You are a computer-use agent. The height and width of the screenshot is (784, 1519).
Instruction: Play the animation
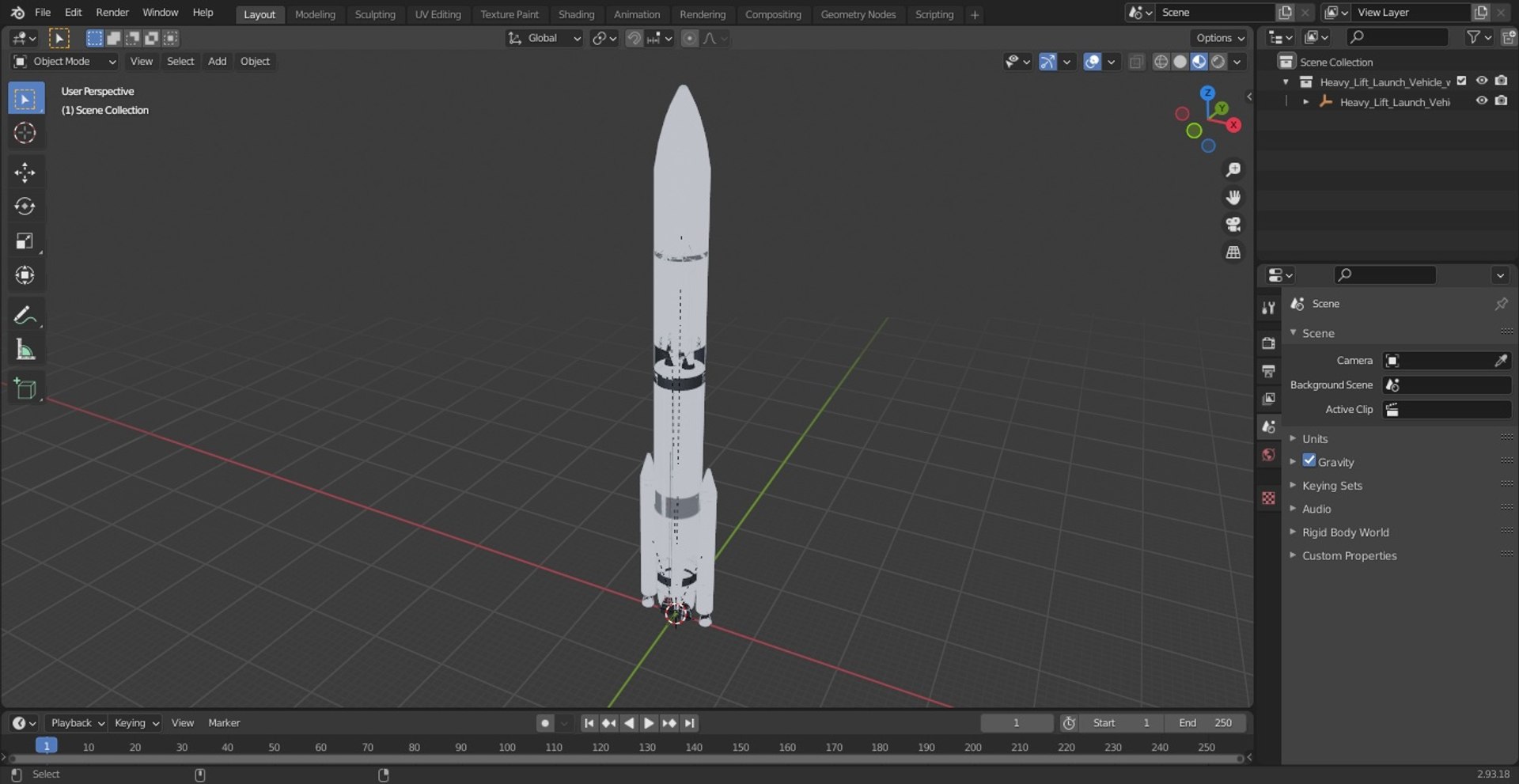point(649,723)
